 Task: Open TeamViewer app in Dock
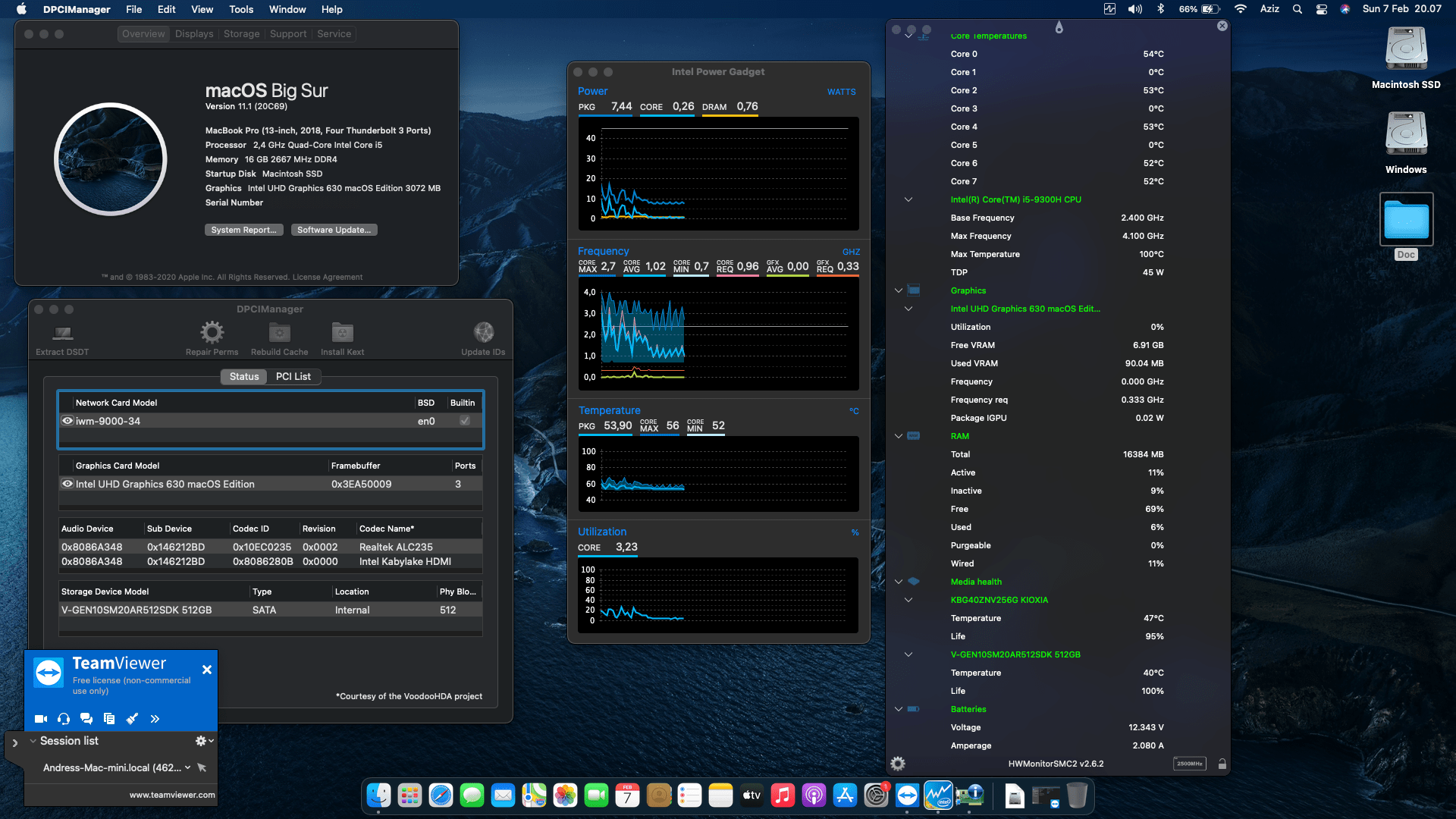point(907,795)
